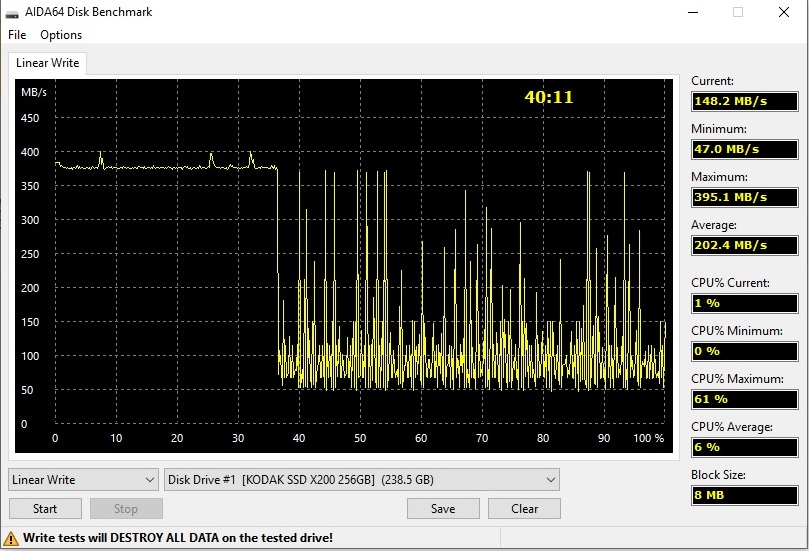Close the AIDA64 Disk Benchmark window
The width and height of the screenshot is (809, 551).
(785, 12)
